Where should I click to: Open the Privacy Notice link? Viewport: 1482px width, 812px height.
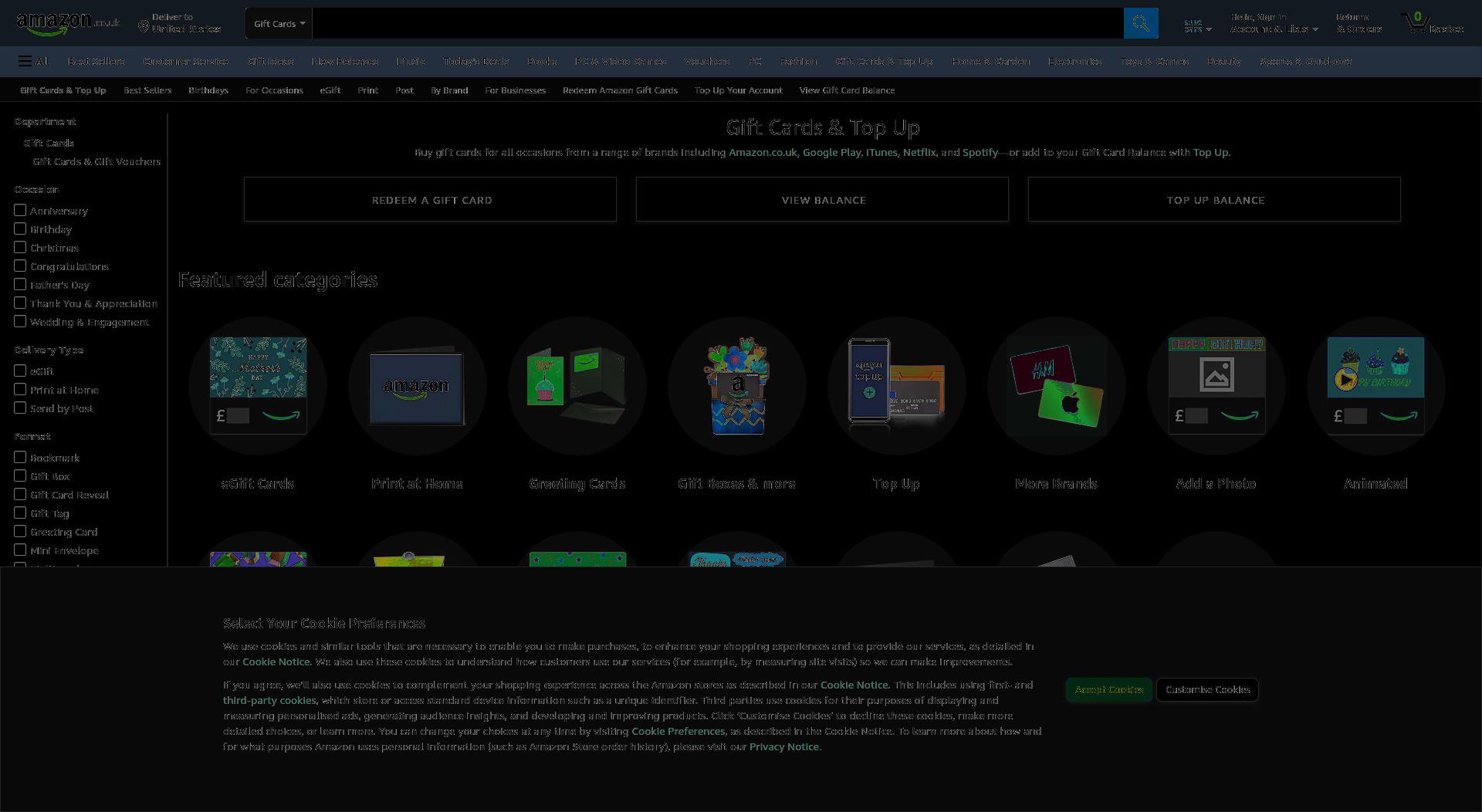(783, 746)
